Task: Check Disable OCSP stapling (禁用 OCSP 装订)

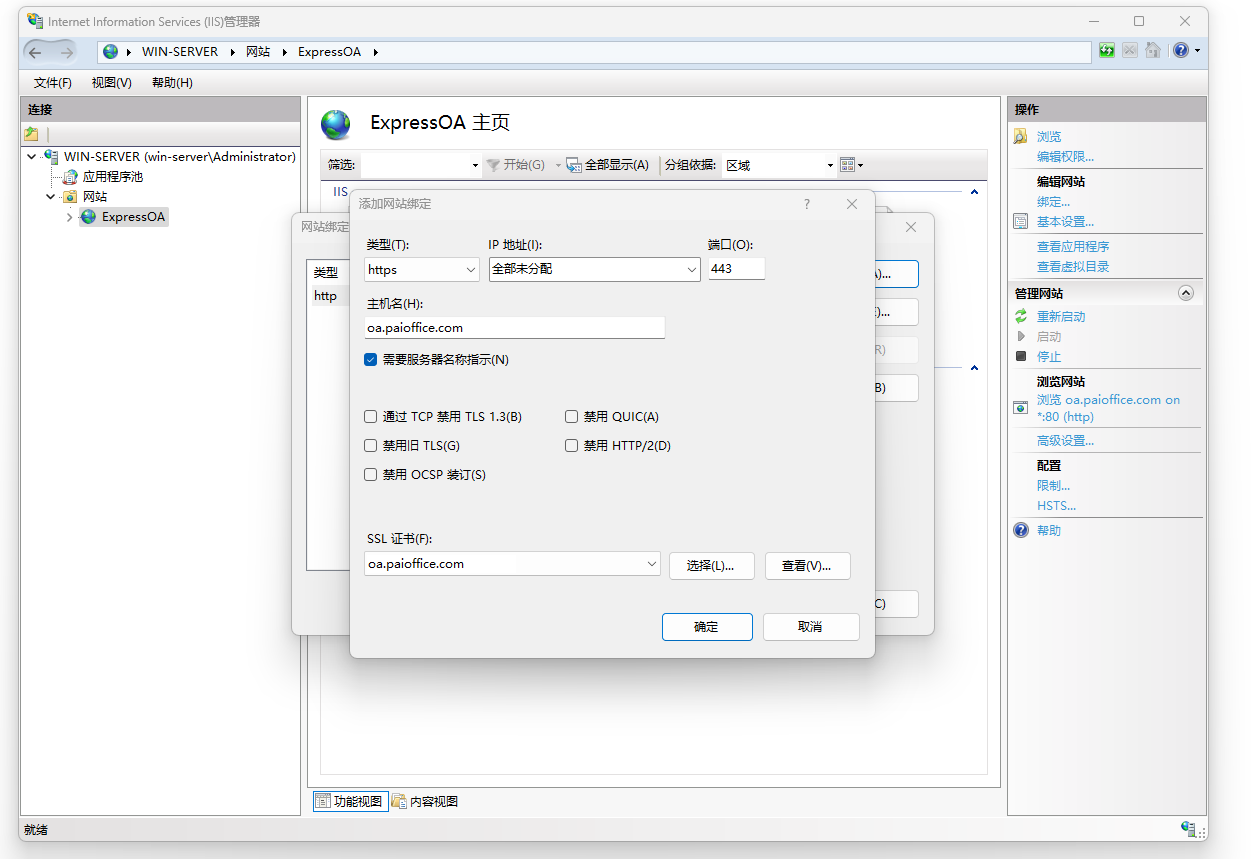Action: point(371,475)
